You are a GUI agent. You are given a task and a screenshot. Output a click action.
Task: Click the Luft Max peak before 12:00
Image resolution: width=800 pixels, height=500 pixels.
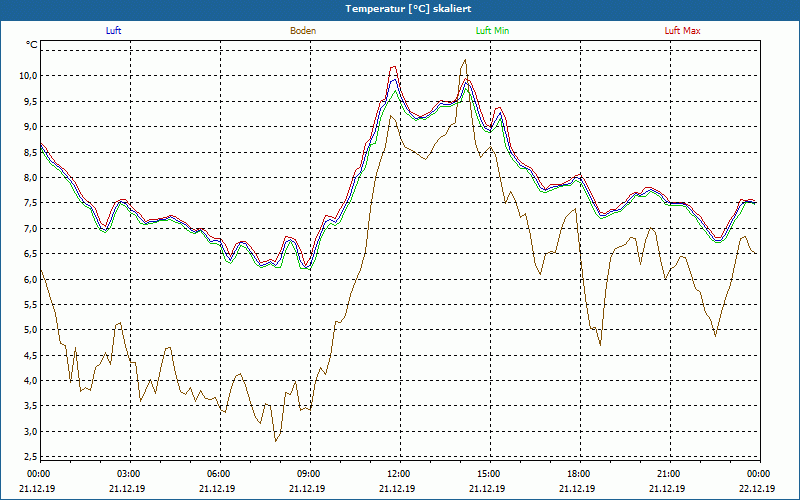(393, 67)
